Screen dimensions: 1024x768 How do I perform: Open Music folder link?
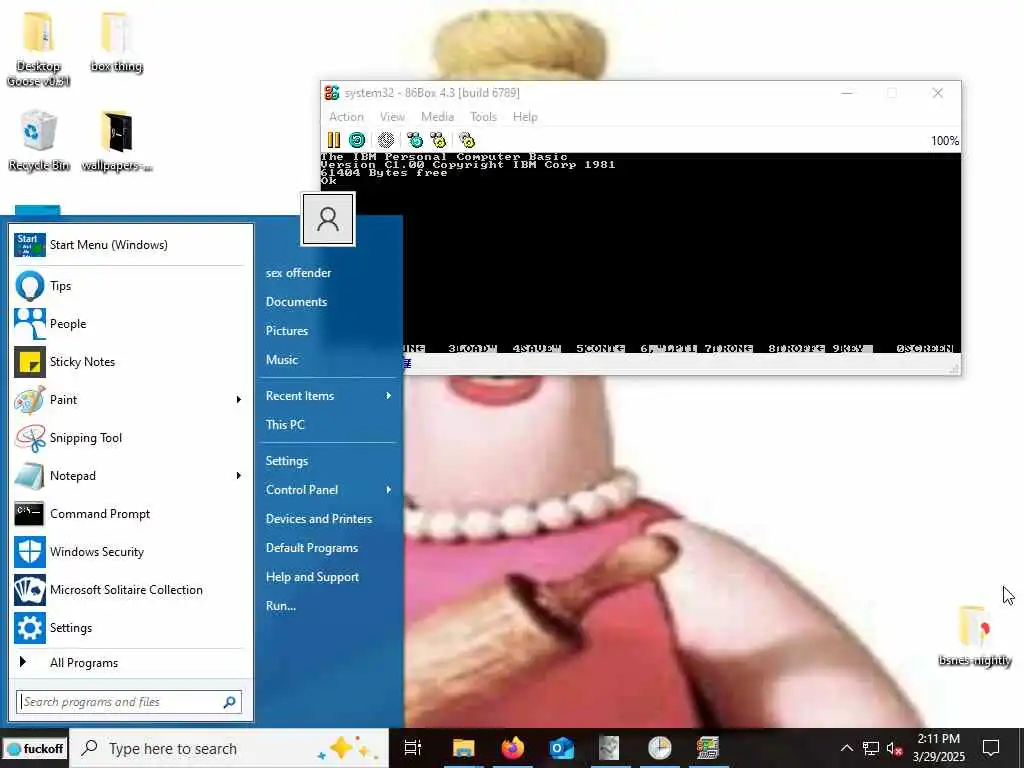click(281, 360)
